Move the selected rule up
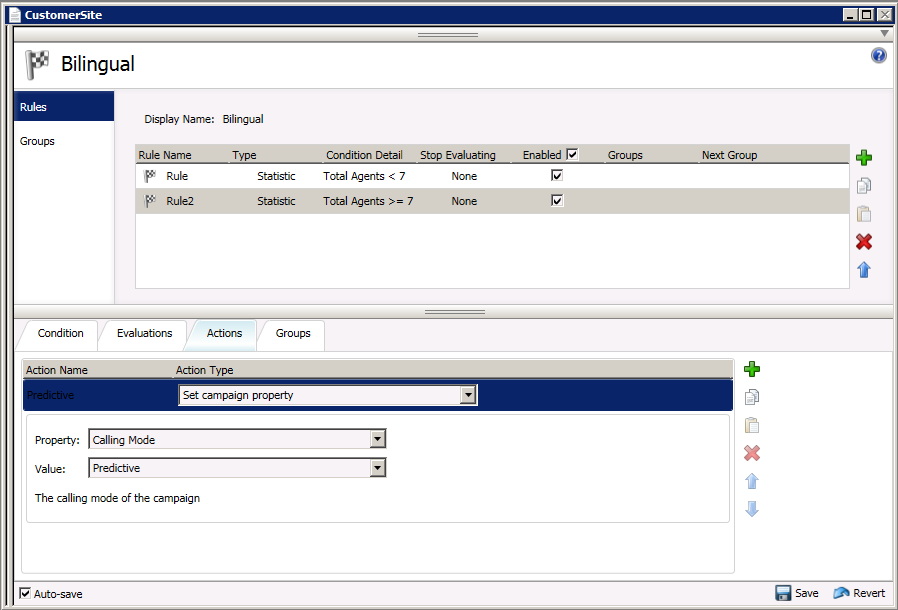 [864, 269]
